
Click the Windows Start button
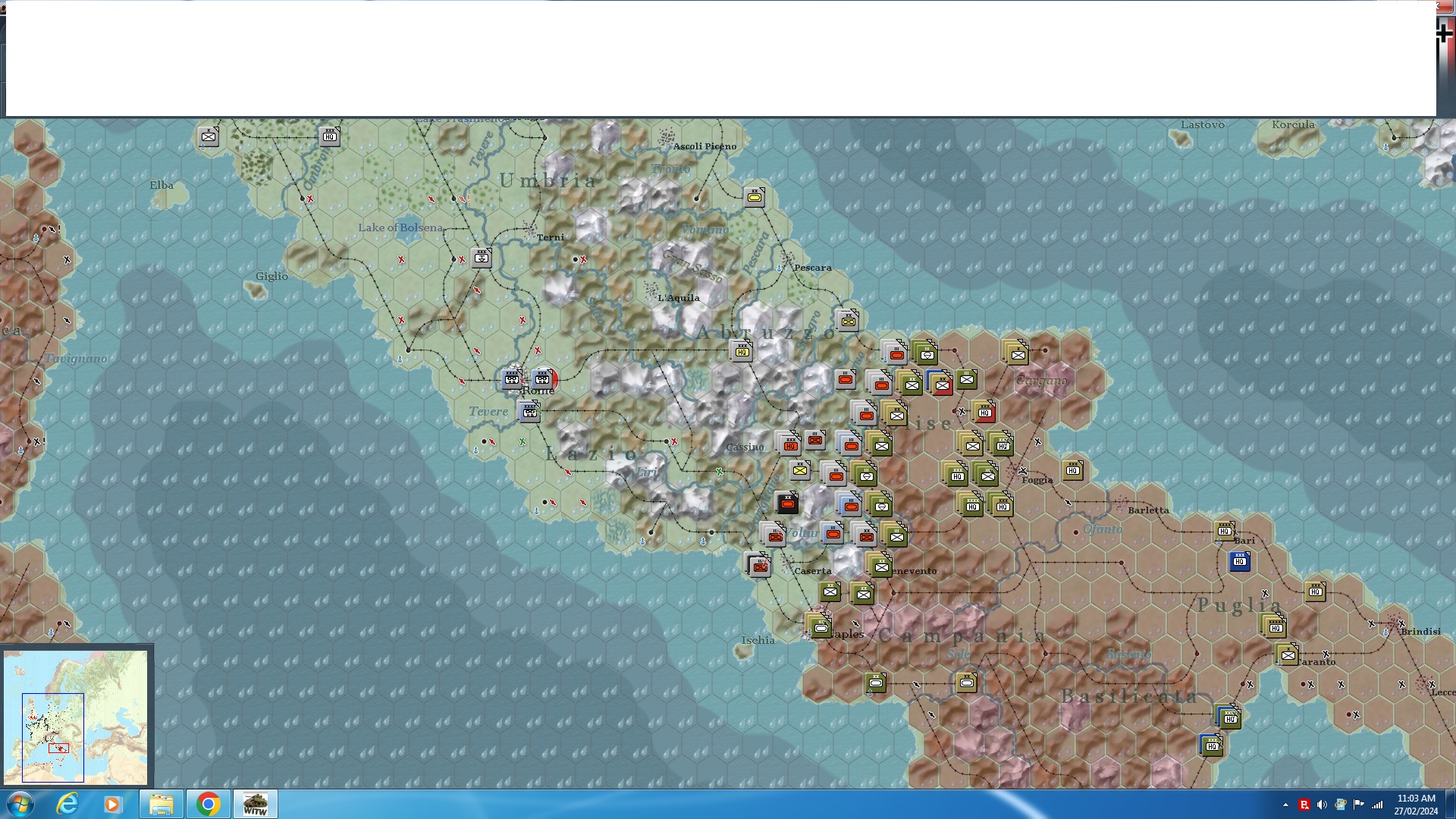tap(20, 804)
